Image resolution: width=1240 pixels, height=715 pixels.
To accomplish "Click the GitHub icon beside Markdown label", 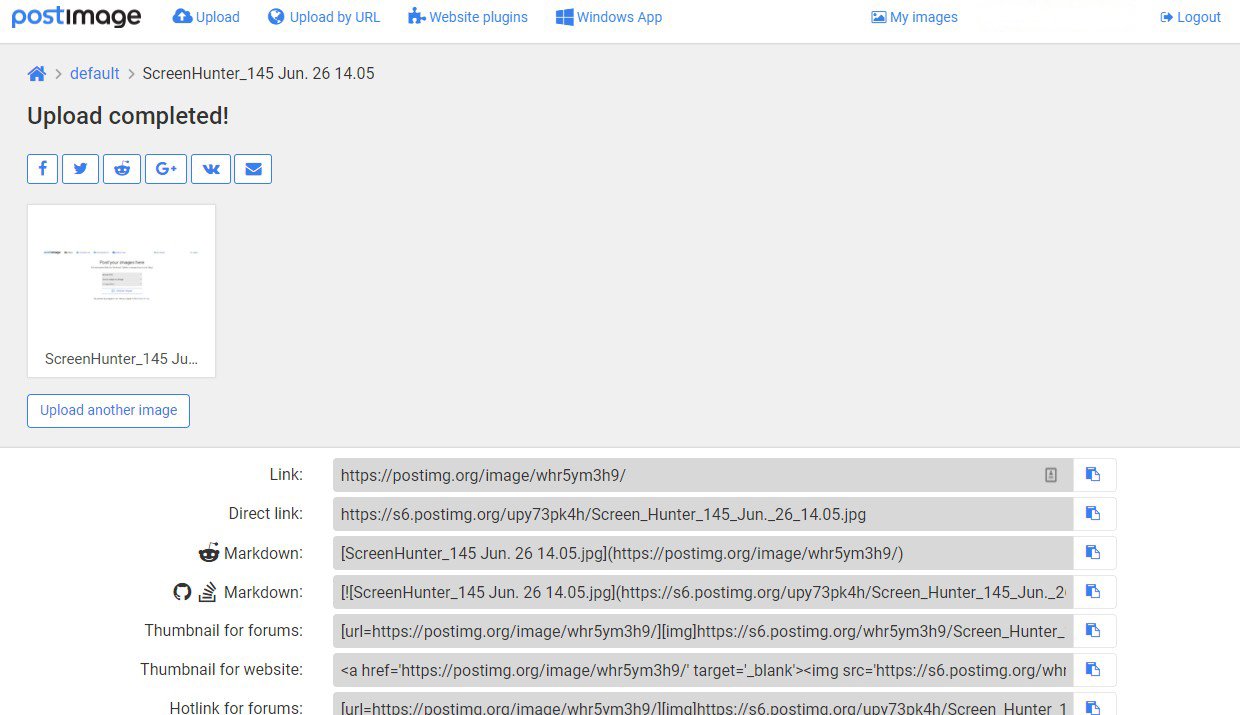I will coord(182,592).
